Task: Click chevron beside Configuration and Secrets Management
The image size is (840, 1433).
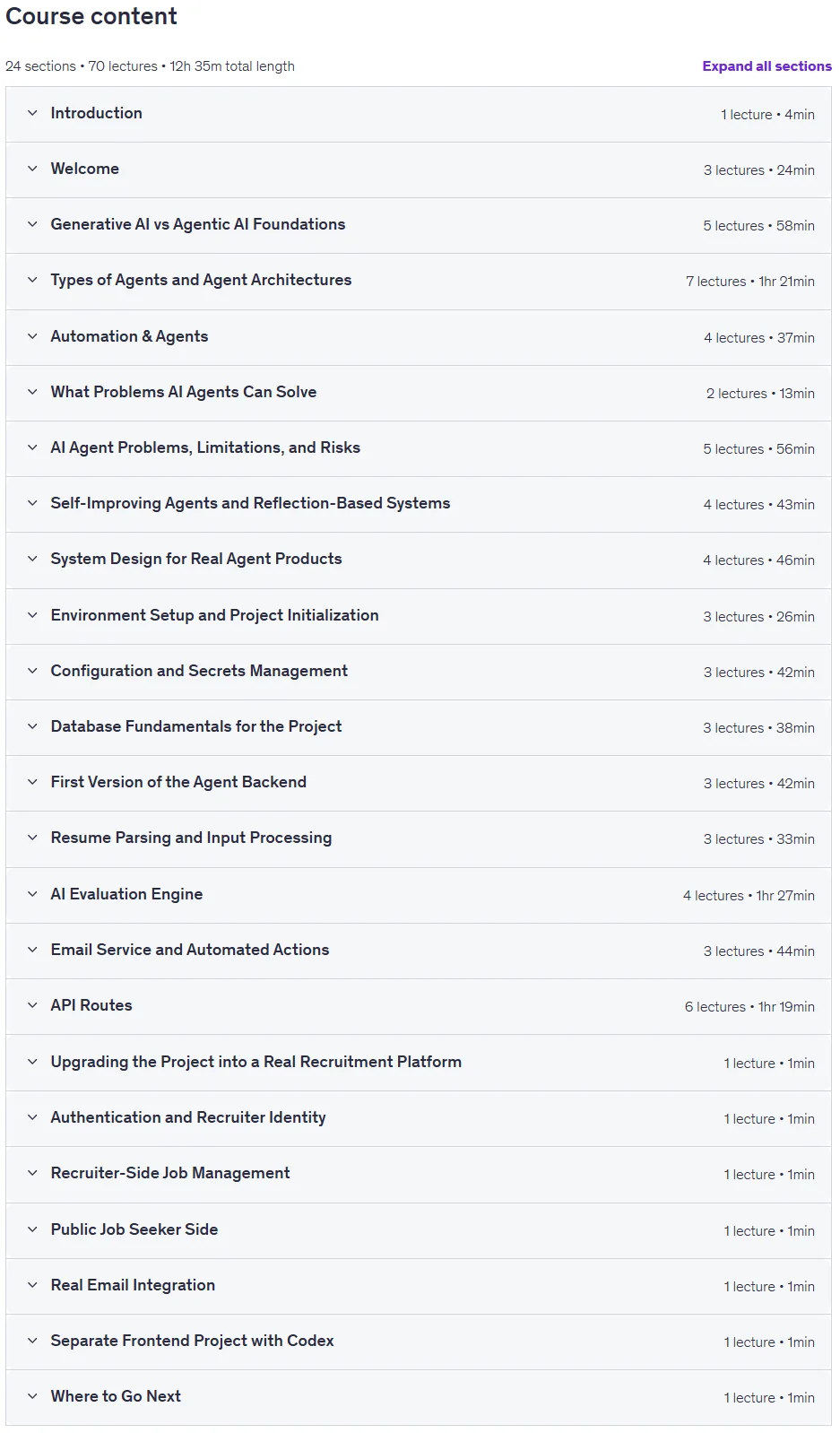Action: tap(32, 671)
